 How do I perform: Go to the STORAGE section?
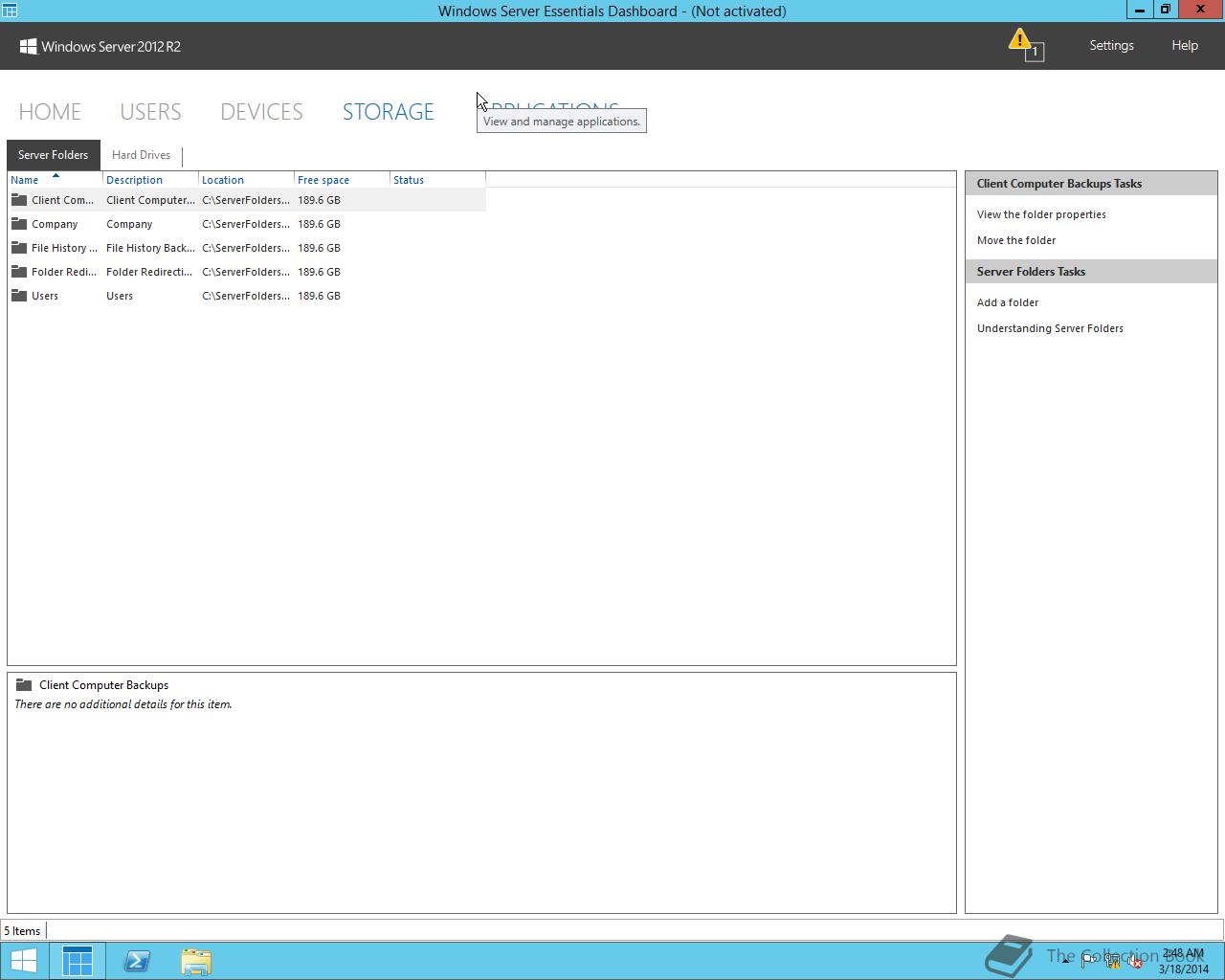click(x=389, y=111)
